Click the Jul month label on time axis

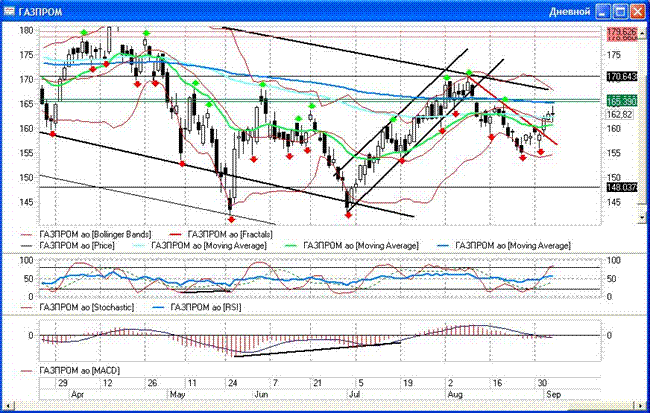click(x=354, y=394)
